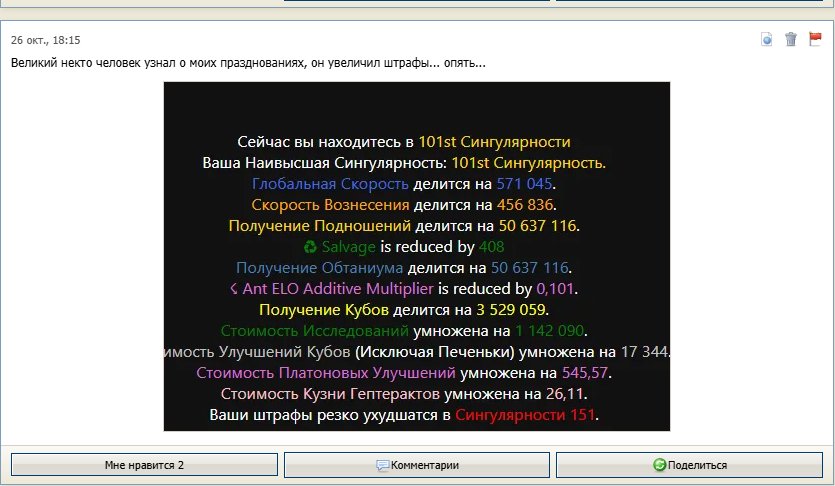Click the "Мне нравится 2" like button
Viewport: 835px width, 486px height.
tap(144, 465)
